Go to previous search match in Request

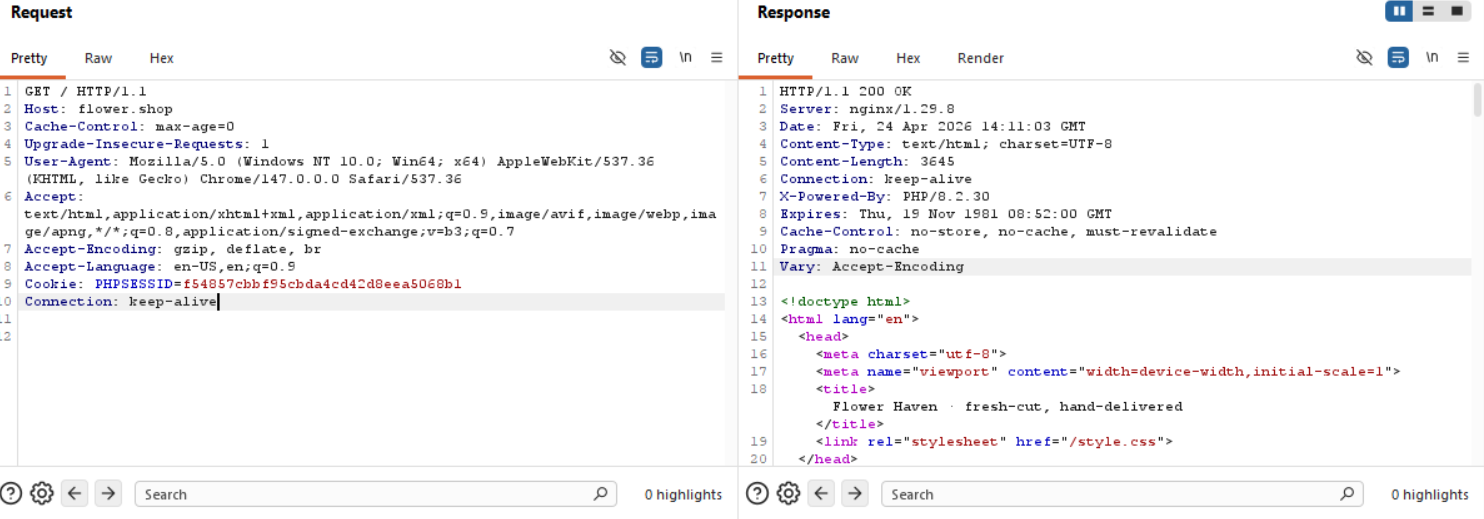click(x=75, y=494)
